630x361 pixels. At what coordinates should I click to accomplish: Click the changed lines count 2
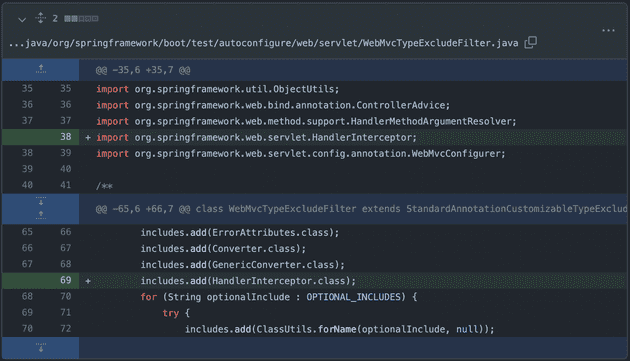pyautogui.click(x=55, y=18)
